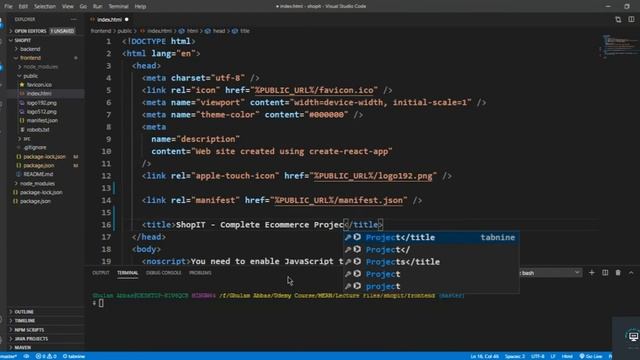Open the View menu
The height and width of the screenshot is (360, 640).
pos(68,7)
